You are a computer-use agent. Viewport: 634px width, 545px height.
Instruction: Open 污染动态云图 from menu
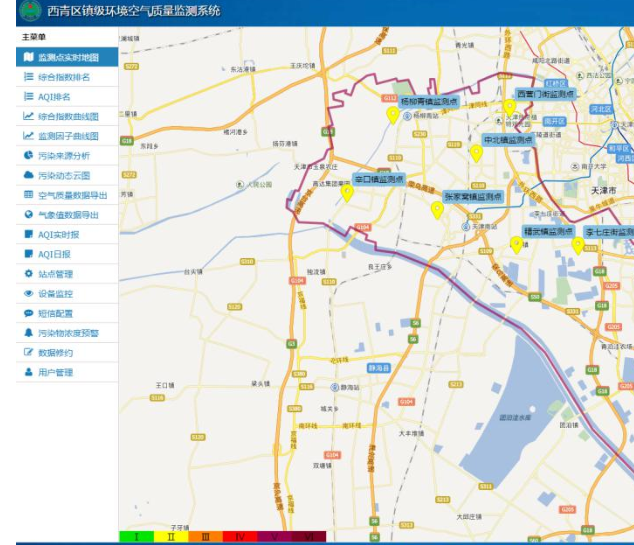(63, 175)
